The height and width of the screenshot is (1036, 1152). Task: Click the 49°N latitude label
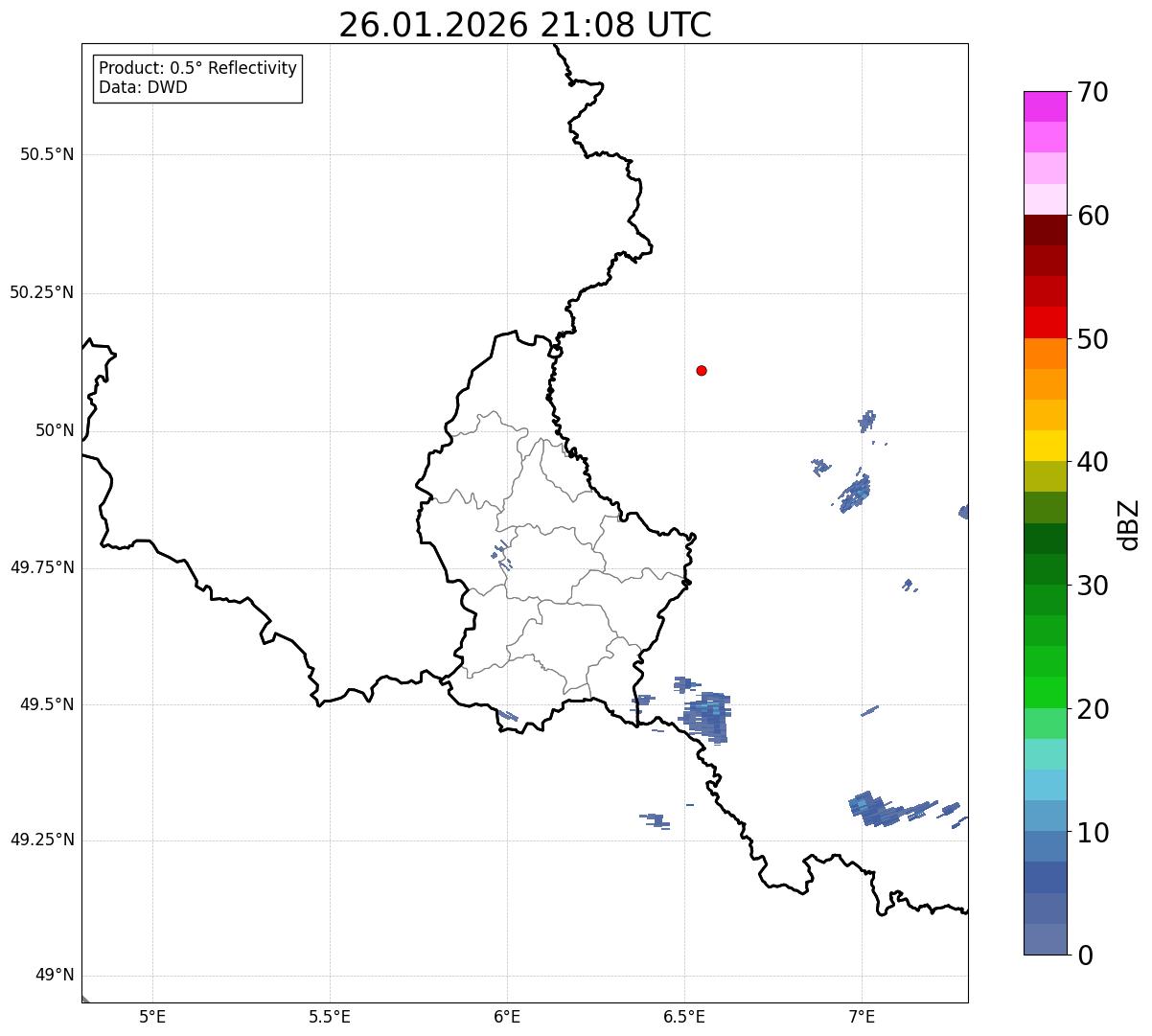(55, 976)
